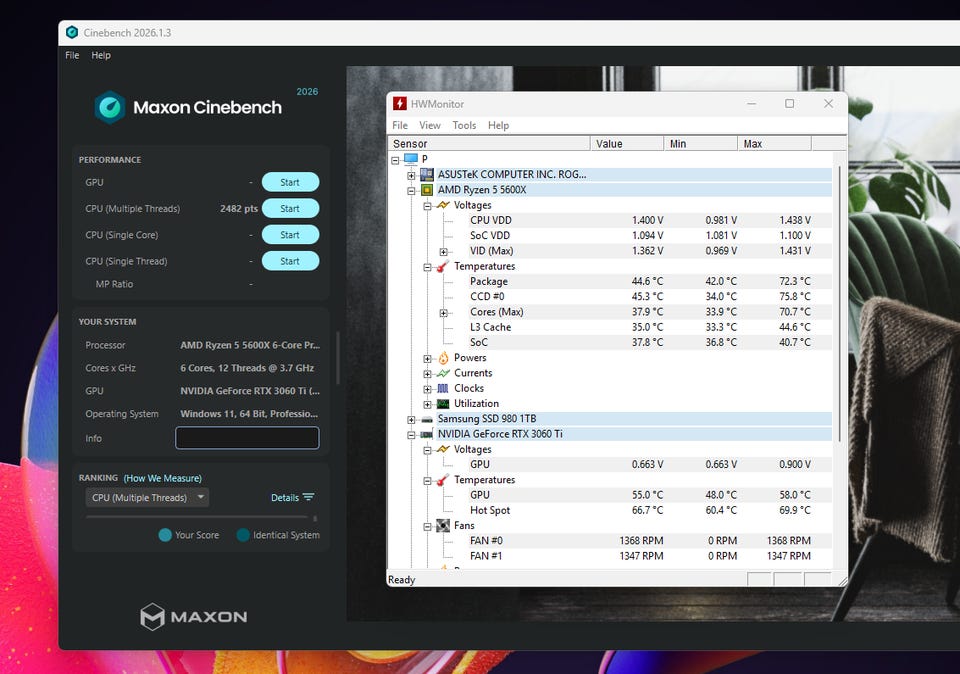960x674 pixels.
Task: Expand the VID (Max) row
Action: pos(443,252)
